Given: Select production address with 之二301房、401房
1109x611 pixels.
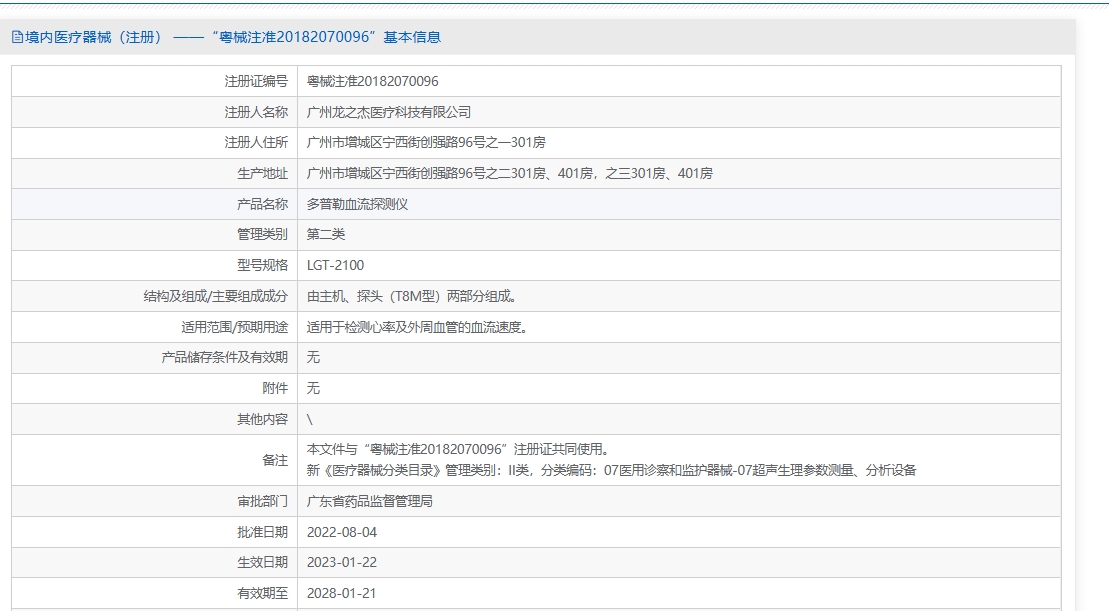Looking at the screenshot, I should pos(509,174).
